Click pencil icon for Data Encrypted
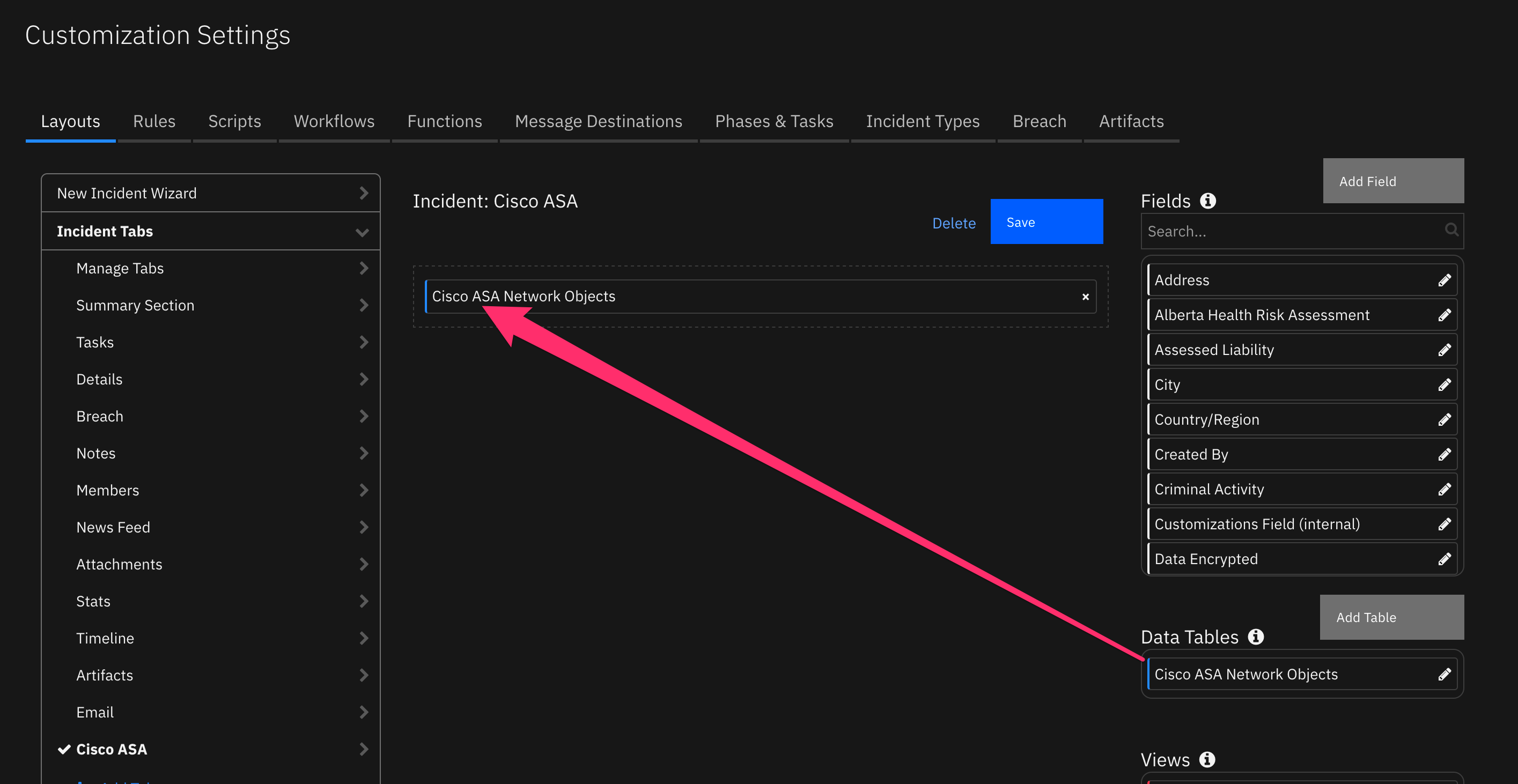This screenshot has width=1518, height=784. [1444, 558]
